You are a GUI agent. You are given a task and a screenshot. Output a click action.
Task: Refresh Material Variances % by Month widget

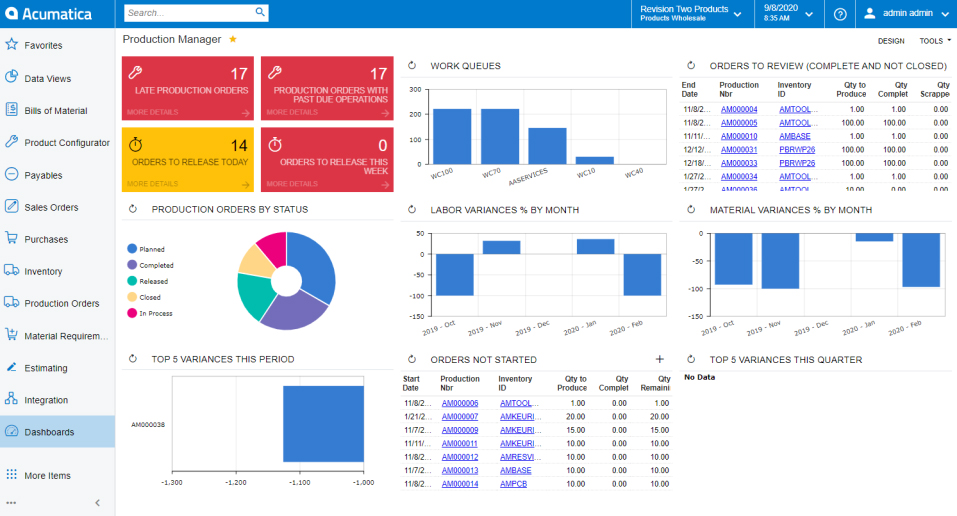(691, 209)
